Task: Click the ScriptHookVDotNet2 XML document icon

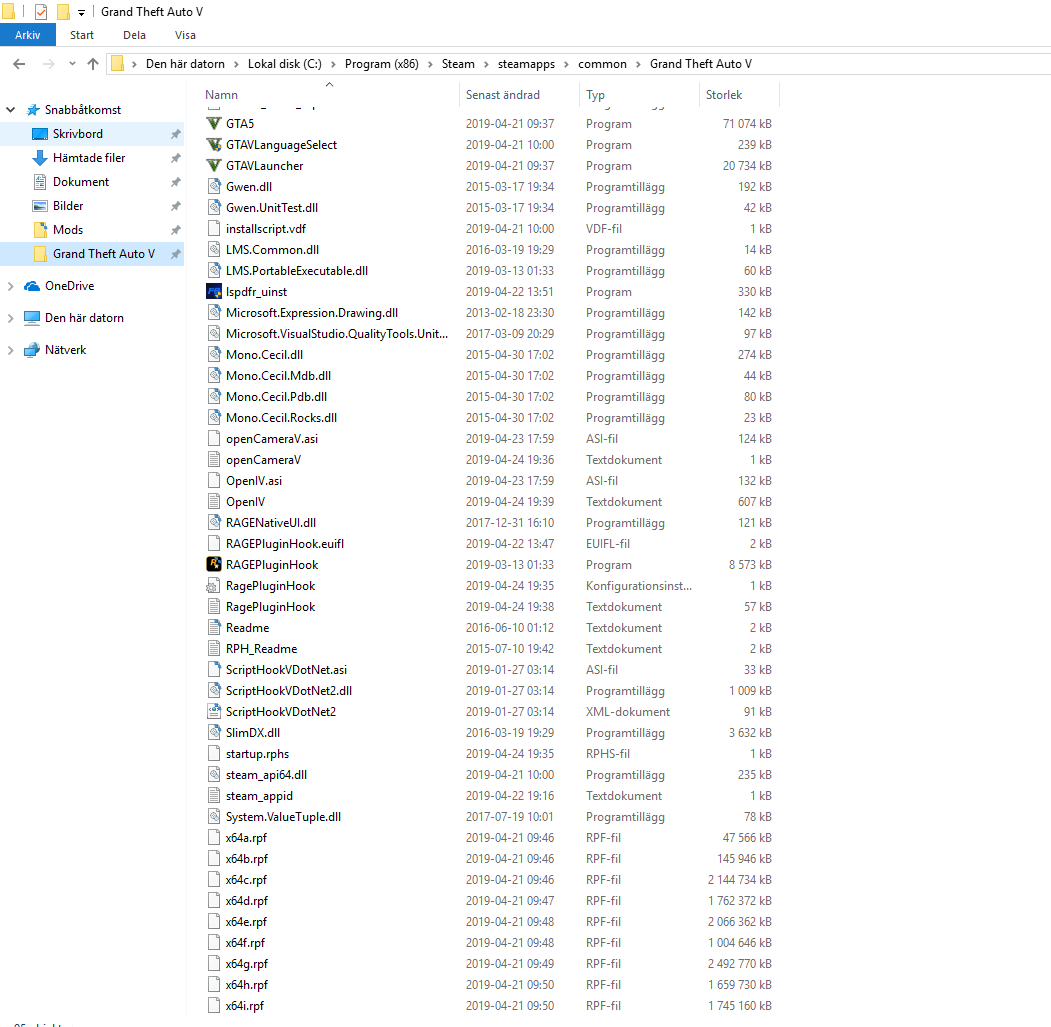Action: 214,711
